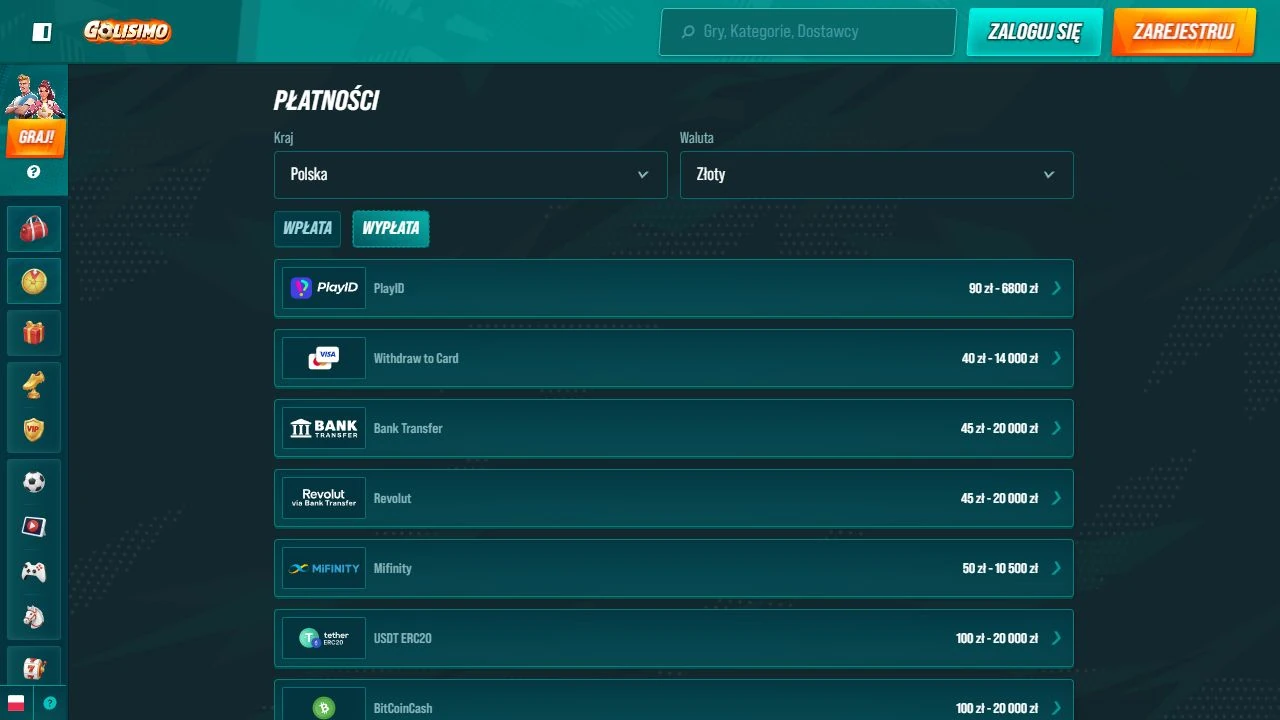1280x720 pixels.
Task: Open the gift box bonuses icon
Action: click(x=34, y=333)
